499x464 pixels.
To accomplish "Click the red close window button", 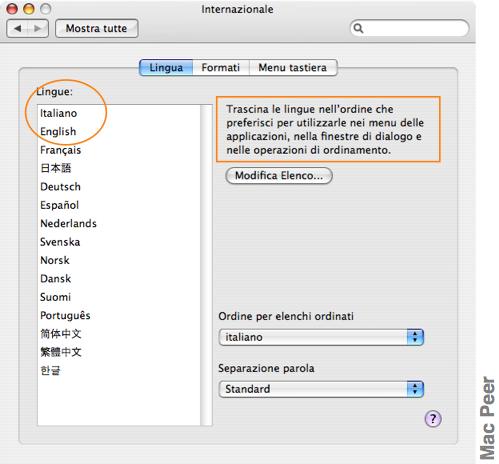I will (x=12, y=9).
